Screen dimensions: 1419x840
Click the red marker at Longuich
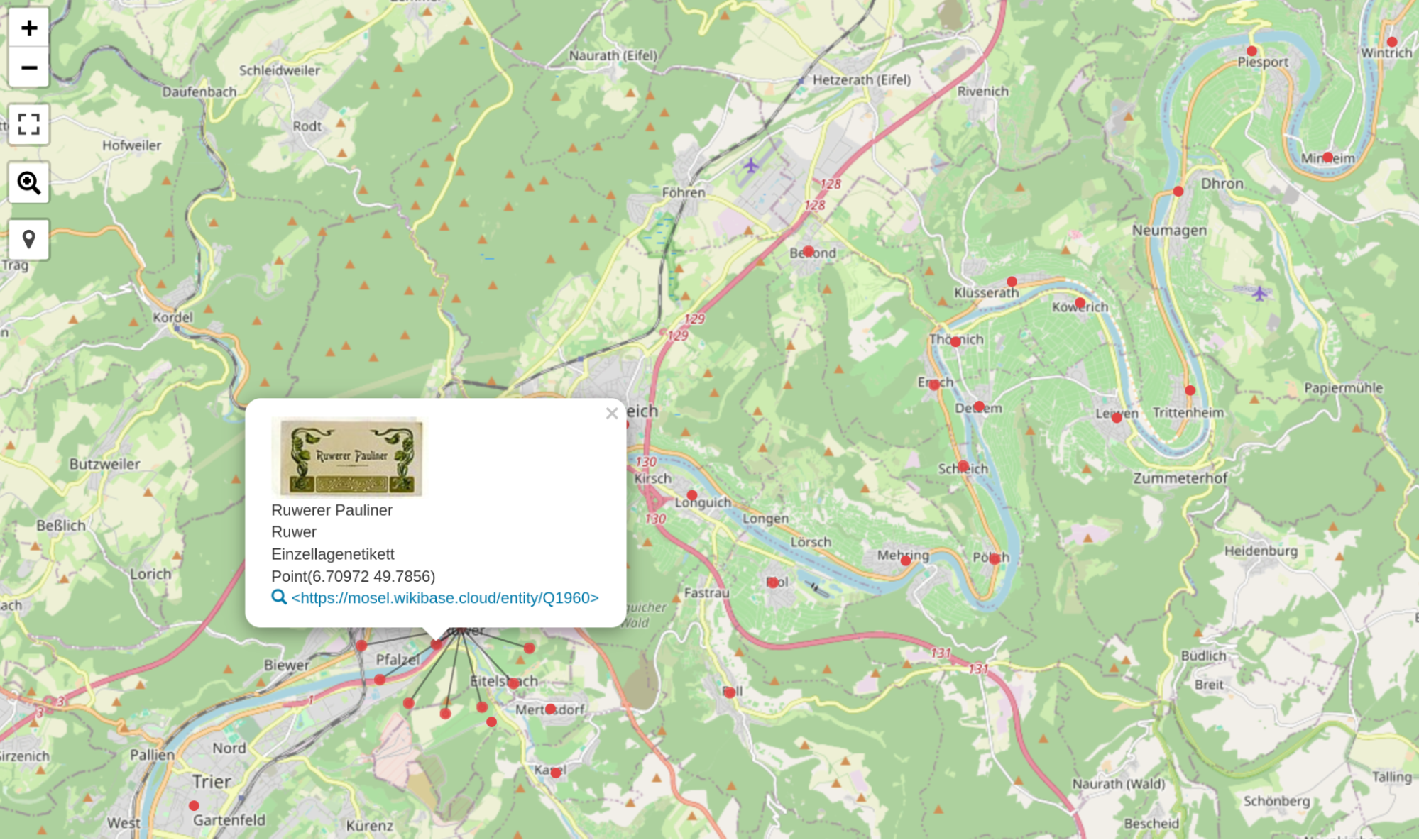(691, 495)
